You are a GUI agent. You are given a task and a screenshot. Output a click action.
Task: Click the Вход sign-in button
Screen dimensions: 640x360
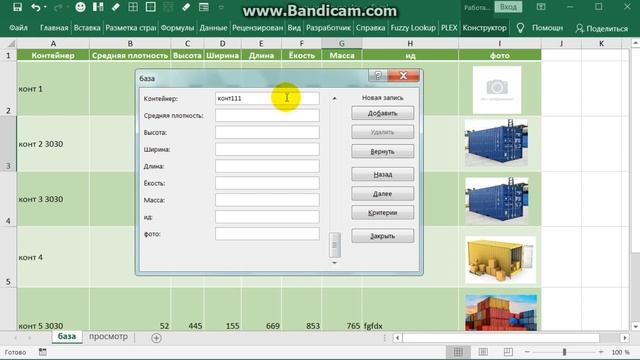click(508, 7)
